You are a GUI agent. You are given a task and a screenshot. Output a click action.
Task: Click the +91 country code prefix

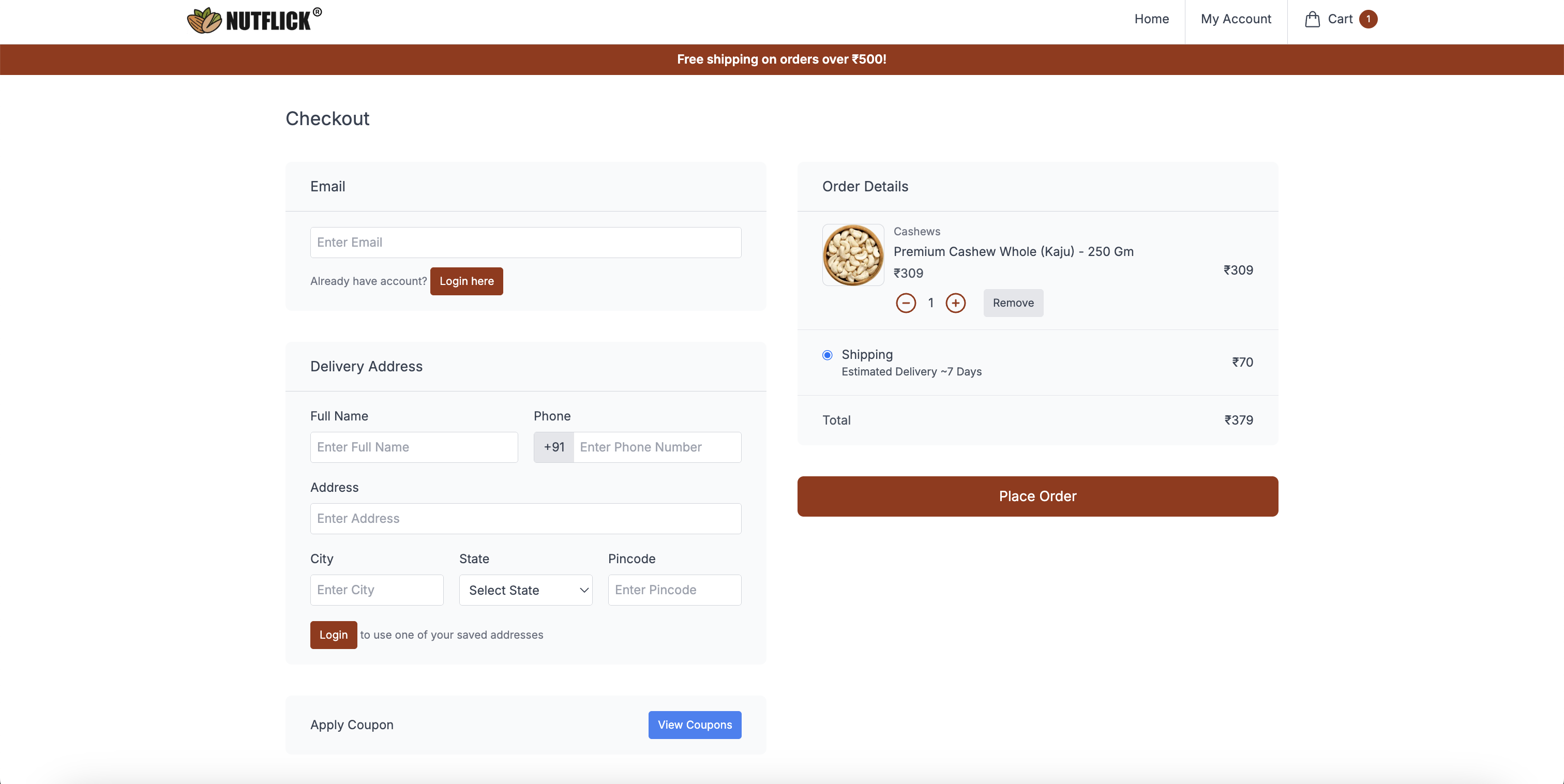553,447
